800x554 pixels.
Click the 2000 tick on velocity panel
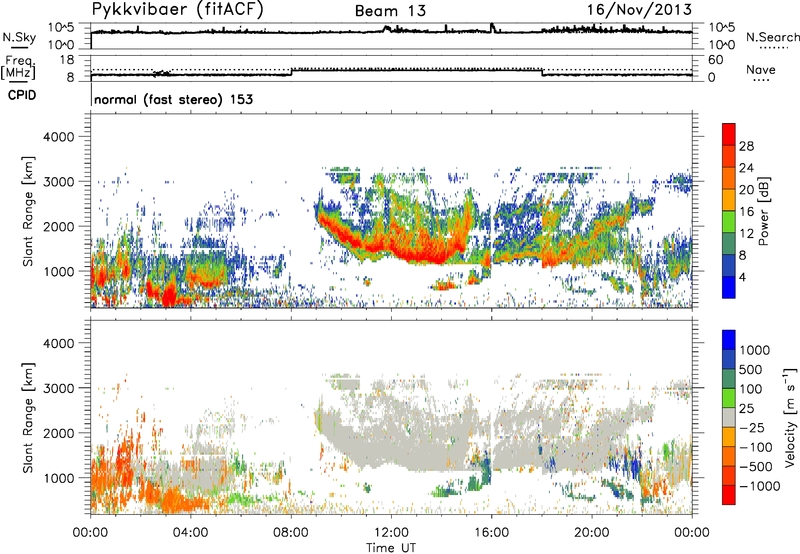(x=59, y=433)
